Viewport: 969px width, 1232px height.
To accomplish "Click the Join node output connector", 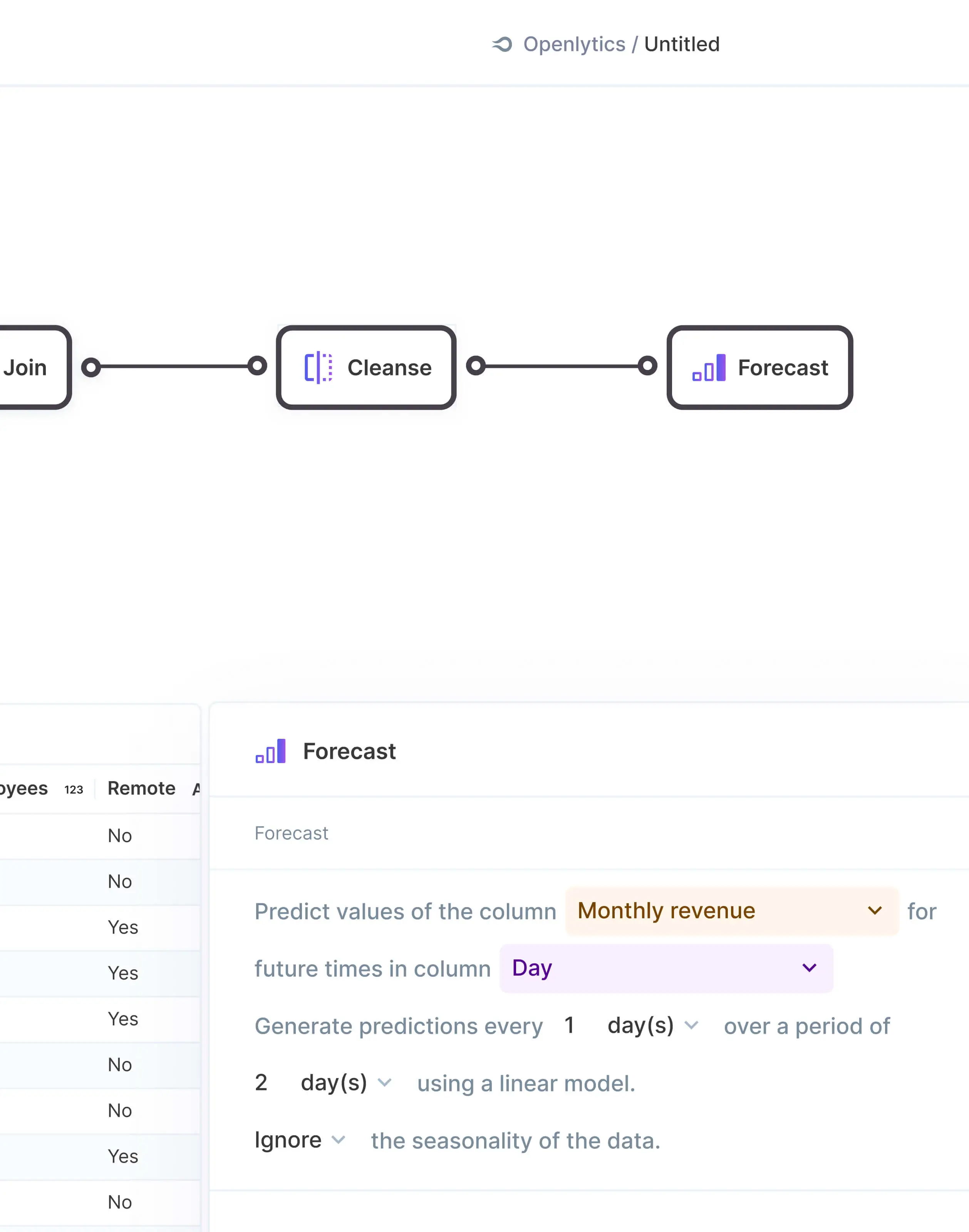I will (x=91, y=367).
